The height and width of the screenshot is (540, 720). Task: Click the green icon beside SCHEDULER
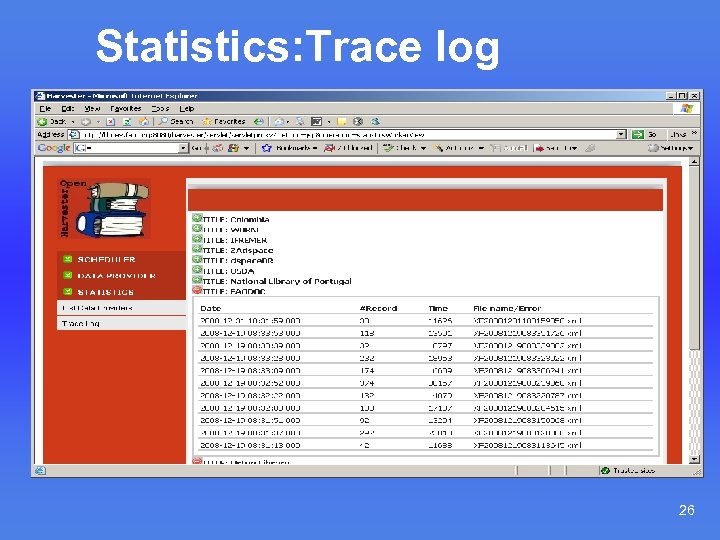coord(68,259)
